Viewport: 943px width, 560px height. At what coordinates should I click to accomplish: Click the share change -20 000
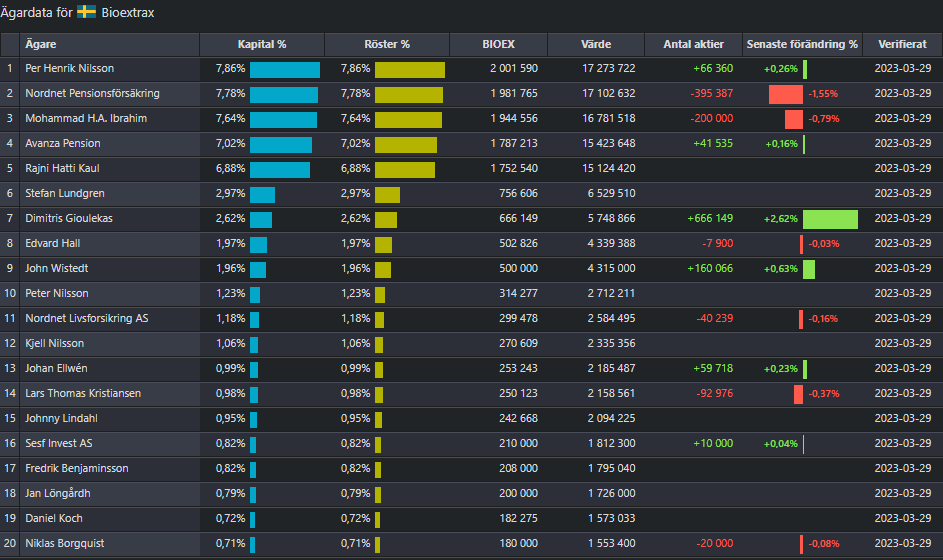[715, 543]
